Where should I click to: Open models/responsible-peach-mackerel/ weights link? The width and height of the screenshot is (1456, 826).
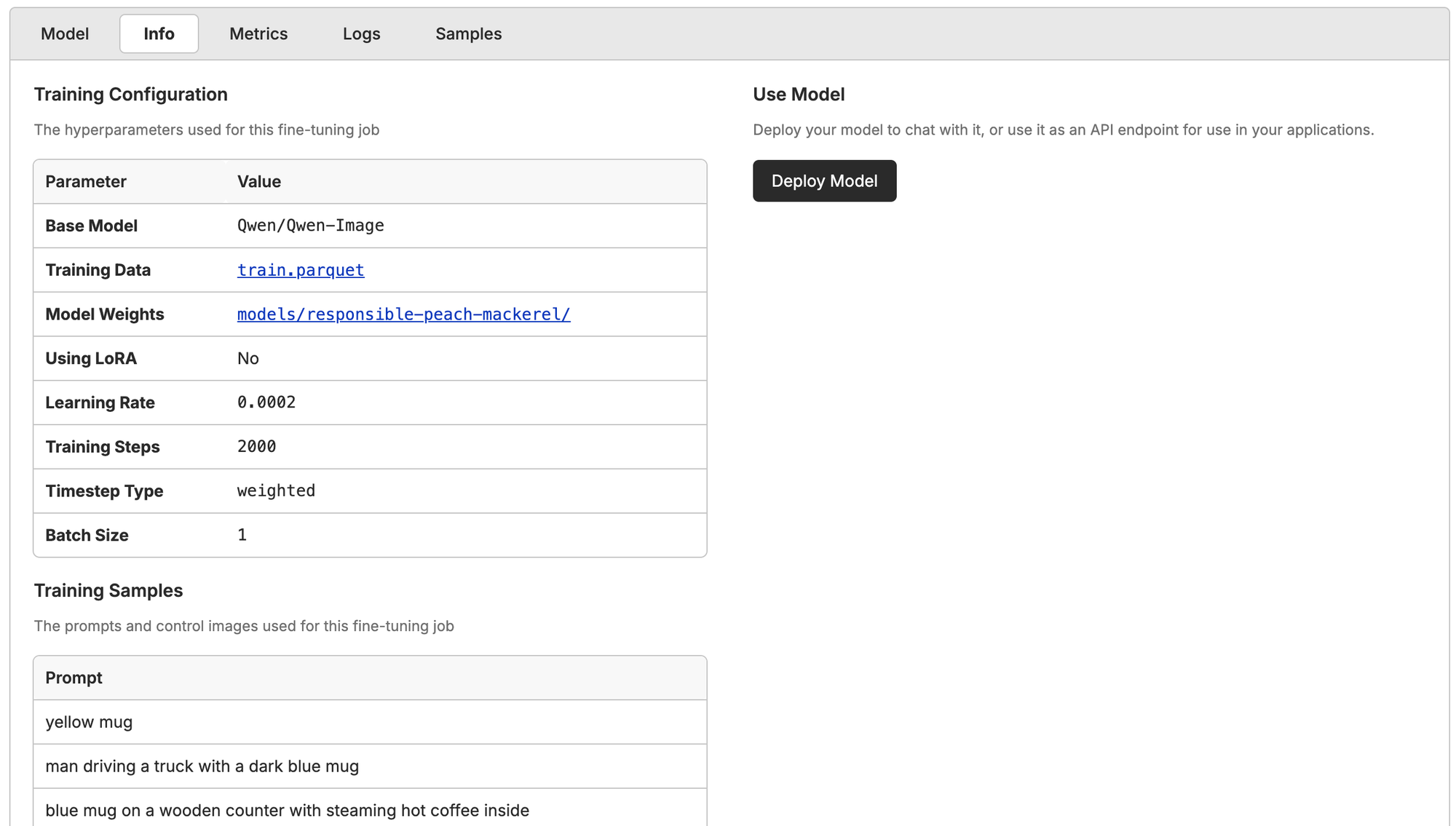point(403,314)
